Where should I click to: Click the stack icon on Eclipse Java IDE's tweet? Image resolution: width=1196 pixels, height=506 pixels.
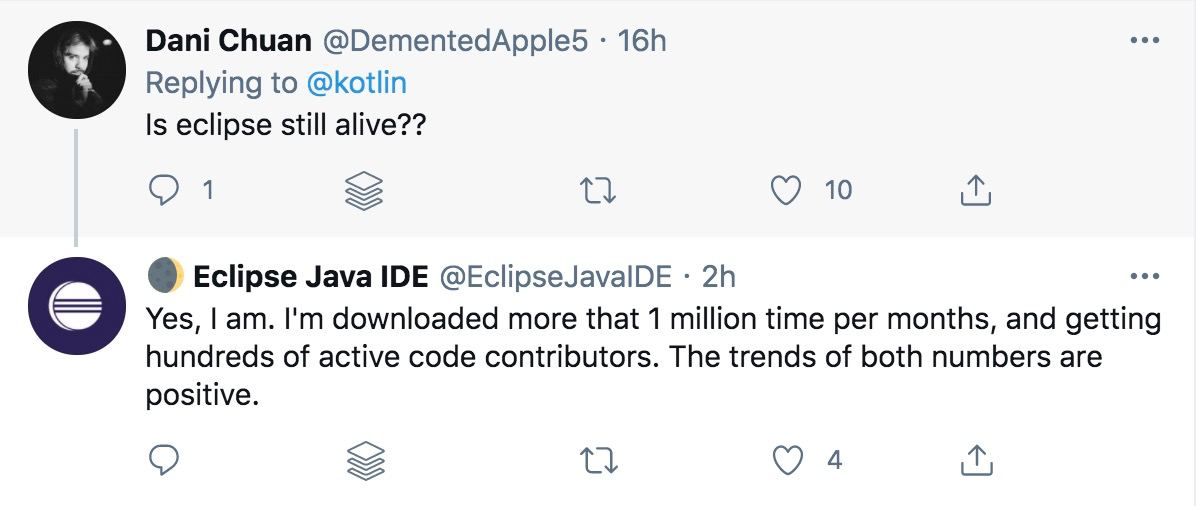365,460
